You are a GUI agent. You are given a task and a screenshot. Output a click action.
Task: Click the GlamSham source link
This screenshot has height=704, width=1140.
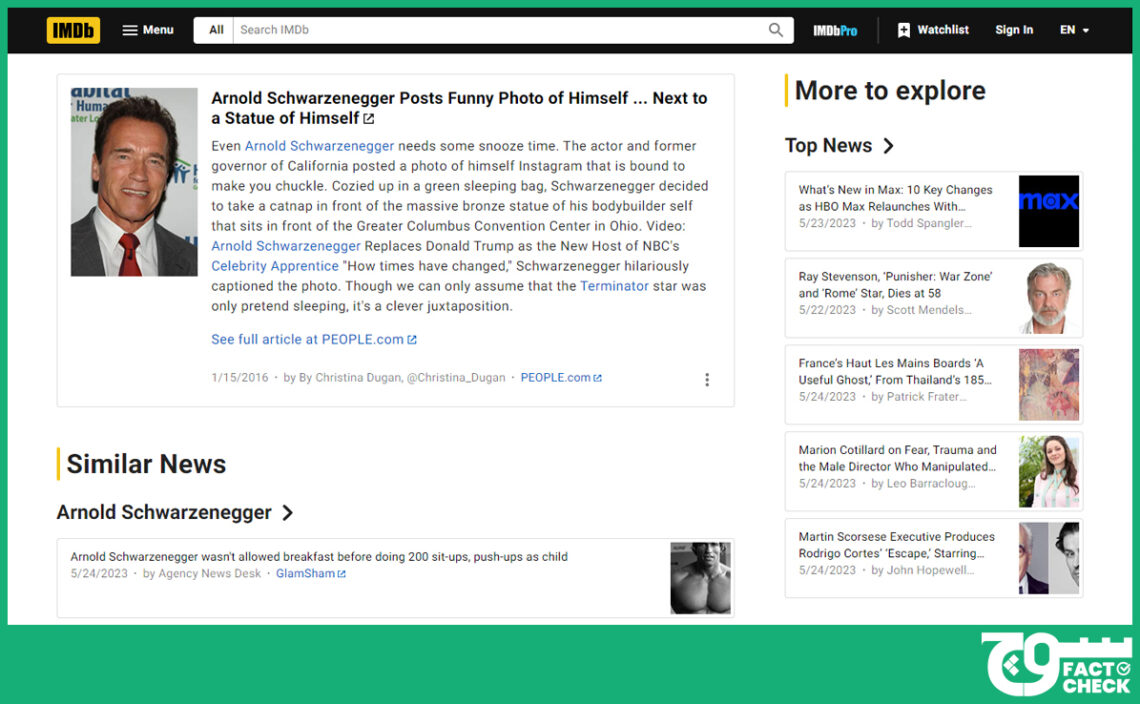coord(310,574)
